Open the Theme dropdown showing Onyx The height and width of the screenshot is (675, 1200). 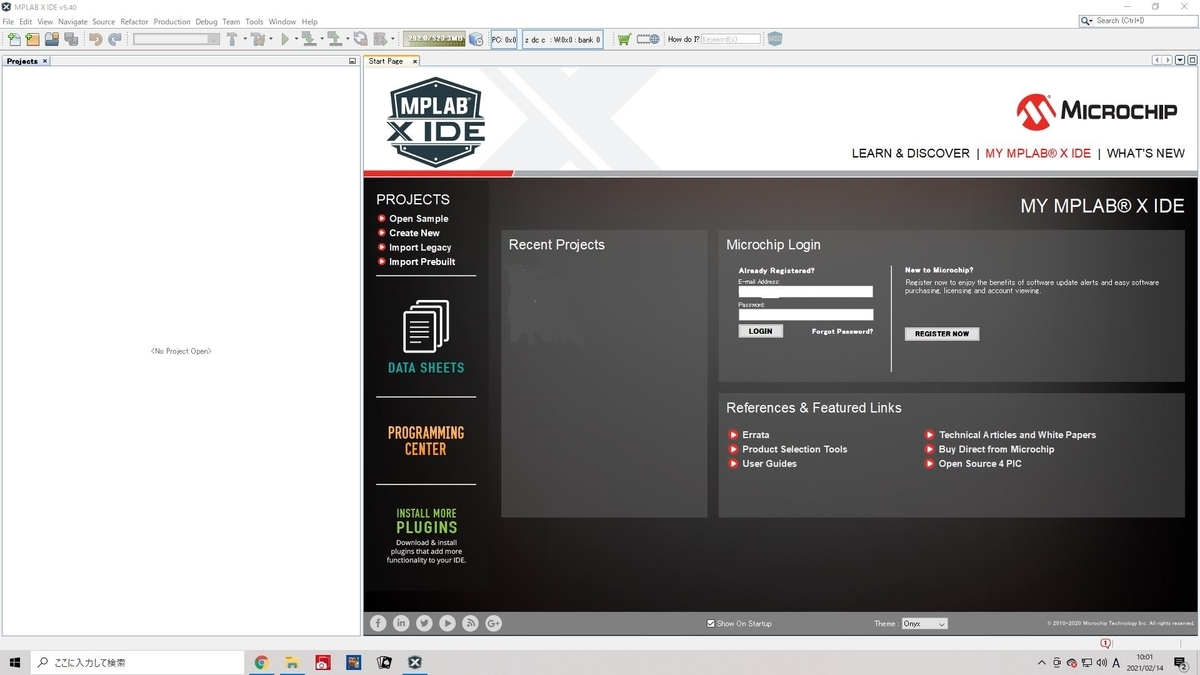pos(924,623)
